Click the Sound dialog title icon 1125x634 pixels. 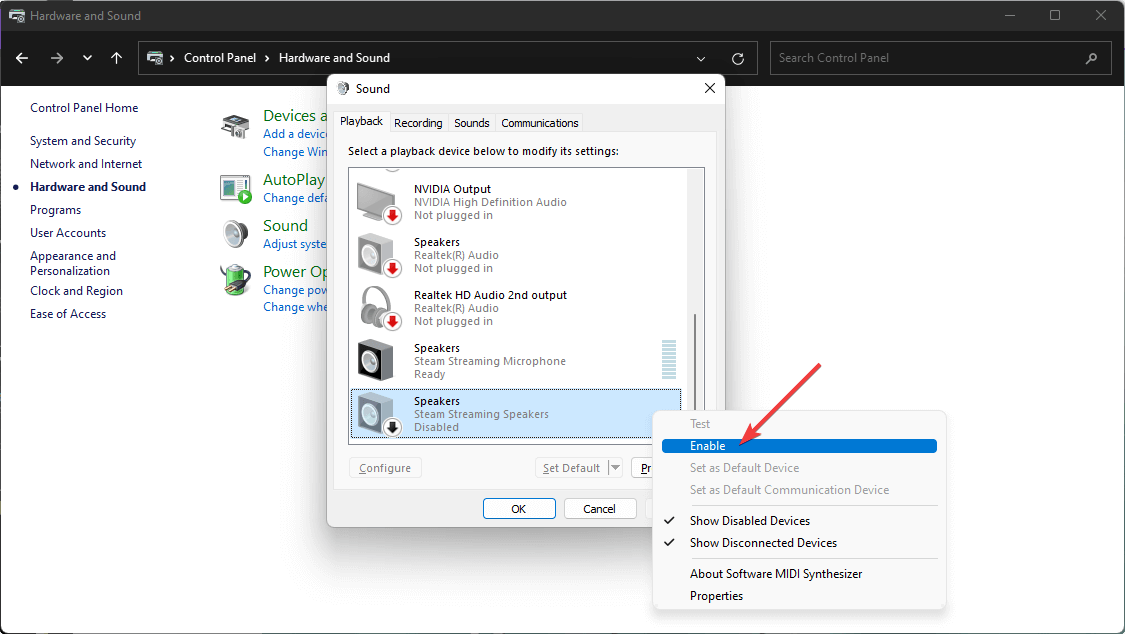[343, 88]
